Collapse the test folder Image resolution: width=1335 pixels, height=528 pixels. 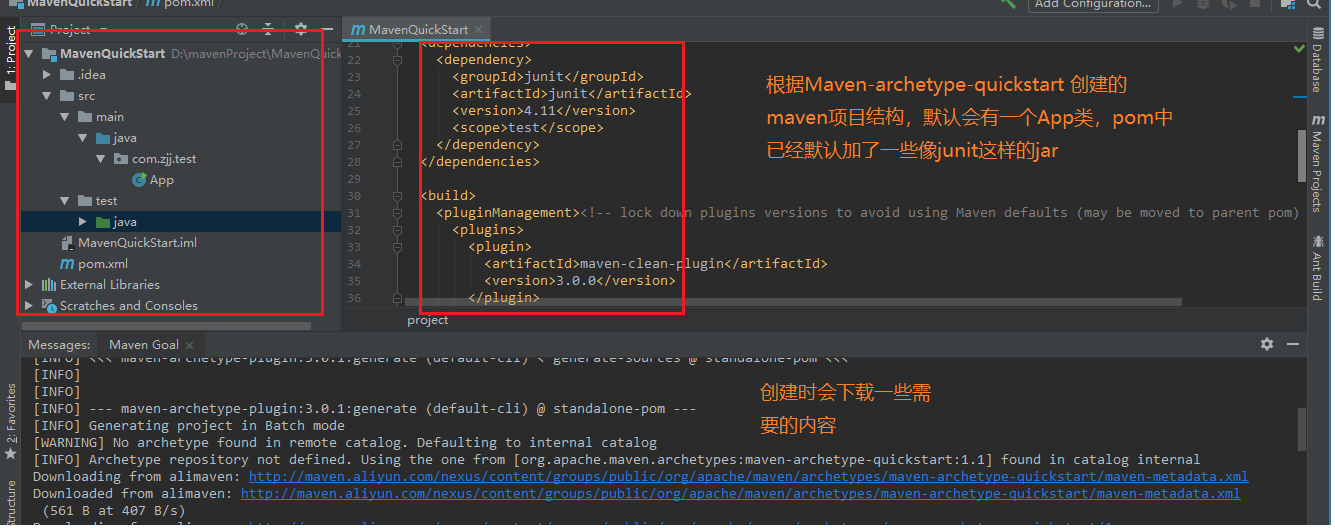65,201
